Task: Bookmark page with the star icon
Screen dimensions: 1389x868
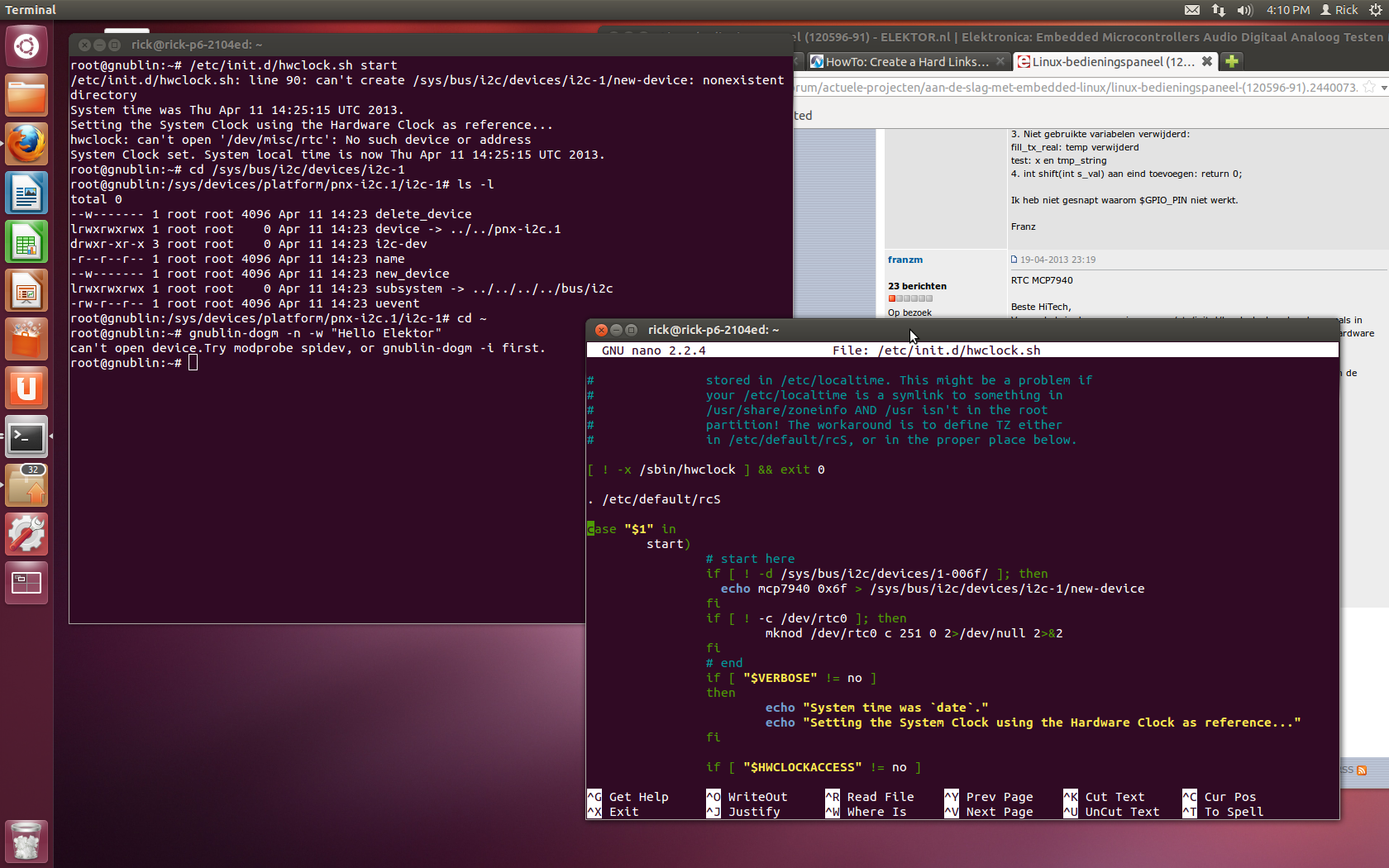Action: (1368, 88)
